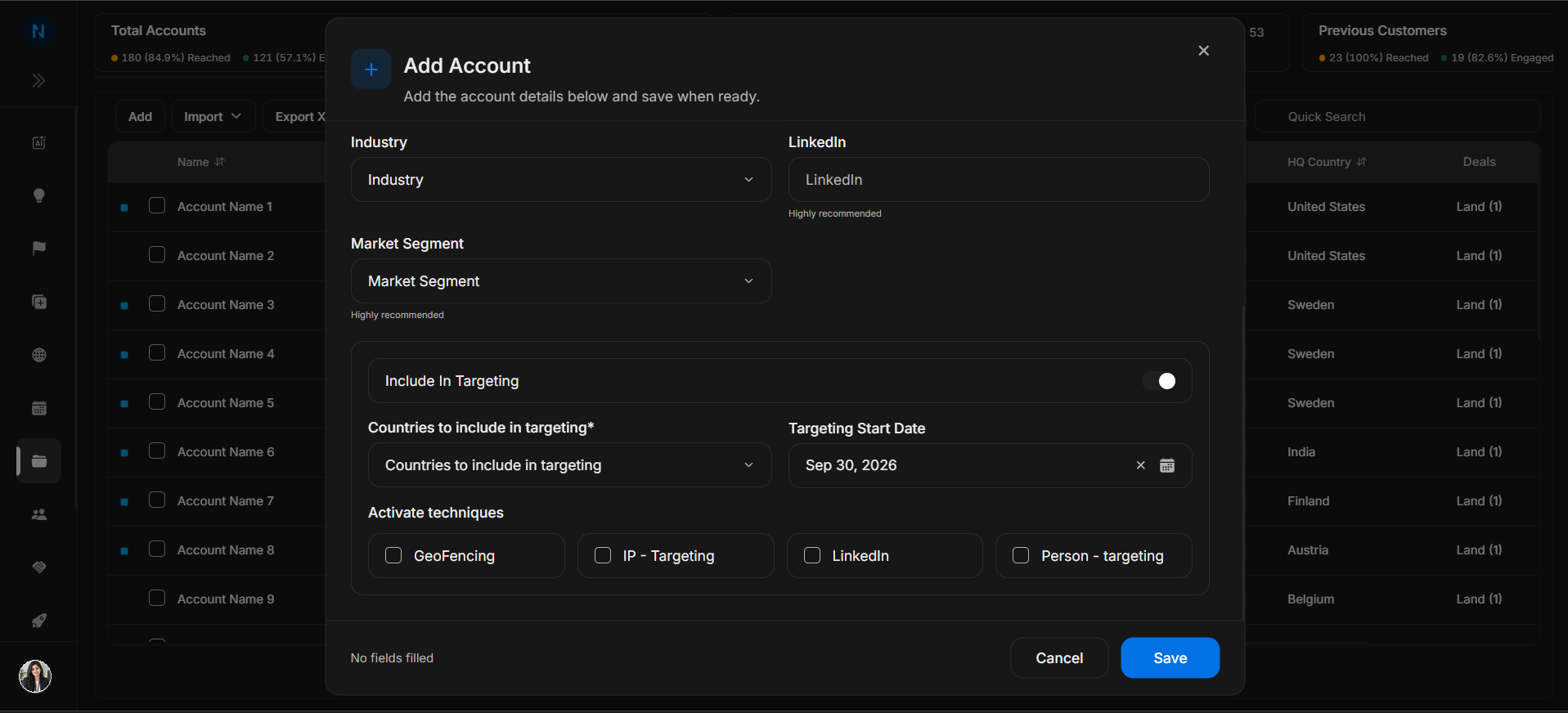Viewport: 1568px width, 713px height.
Task: Clear the Targeting Start Date value
Action: 1140,465
